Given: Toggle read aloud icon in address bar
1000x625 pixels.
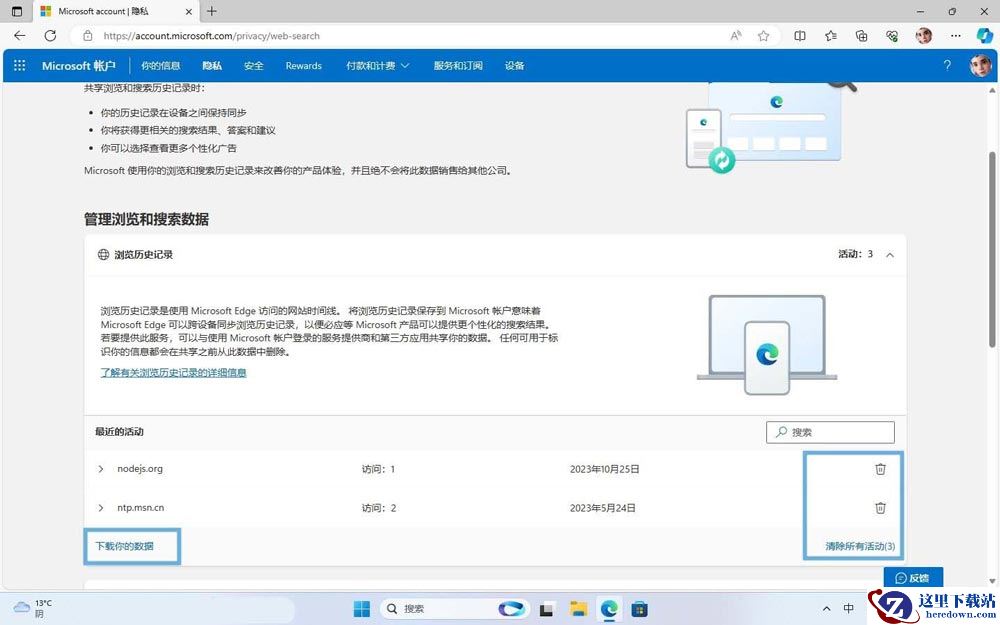Looking at the screenshot, I should pos(736,36).
